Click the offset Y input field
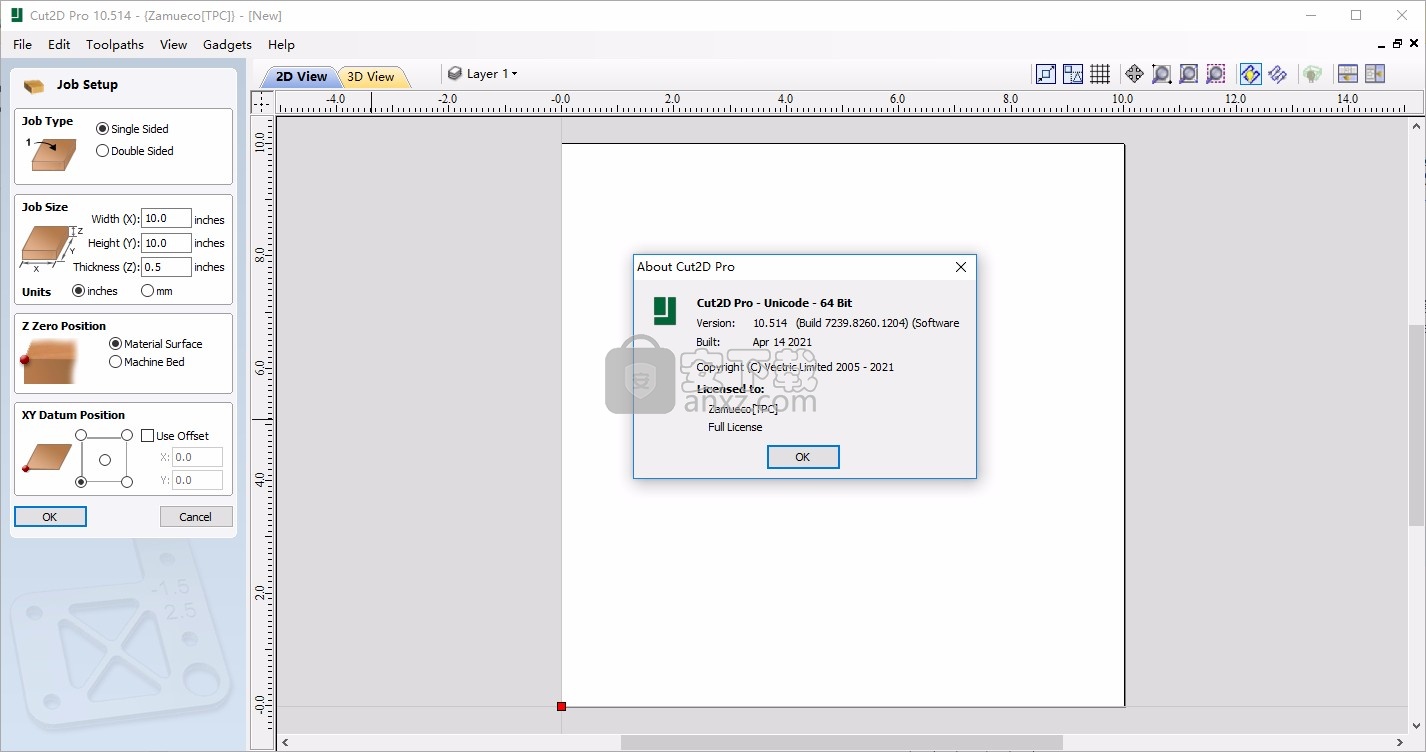Screen dimensions: 1426x752 197,480
